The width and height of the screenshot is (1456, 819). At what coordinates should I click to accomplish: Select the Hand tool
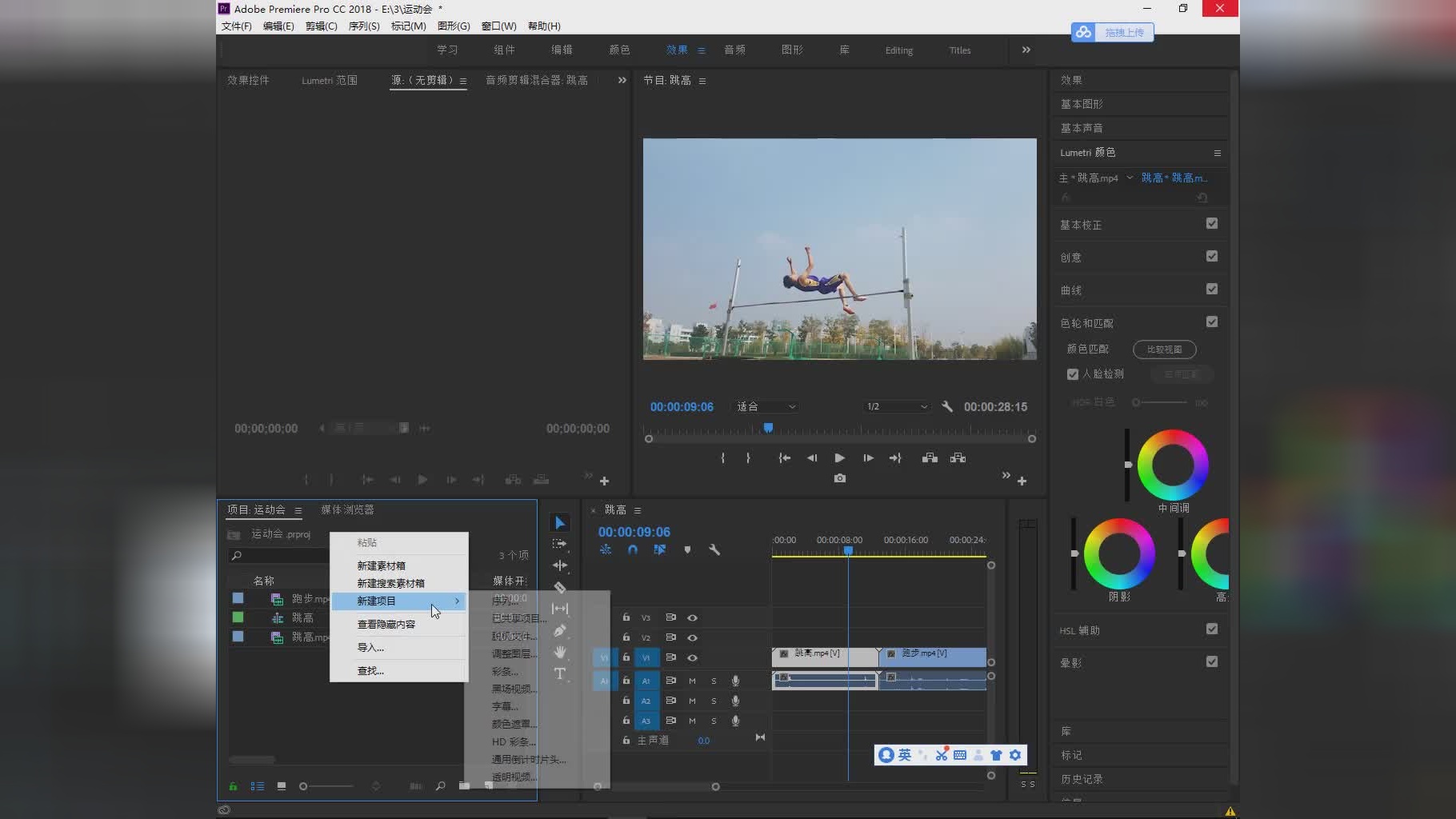(x=559, y=652)
